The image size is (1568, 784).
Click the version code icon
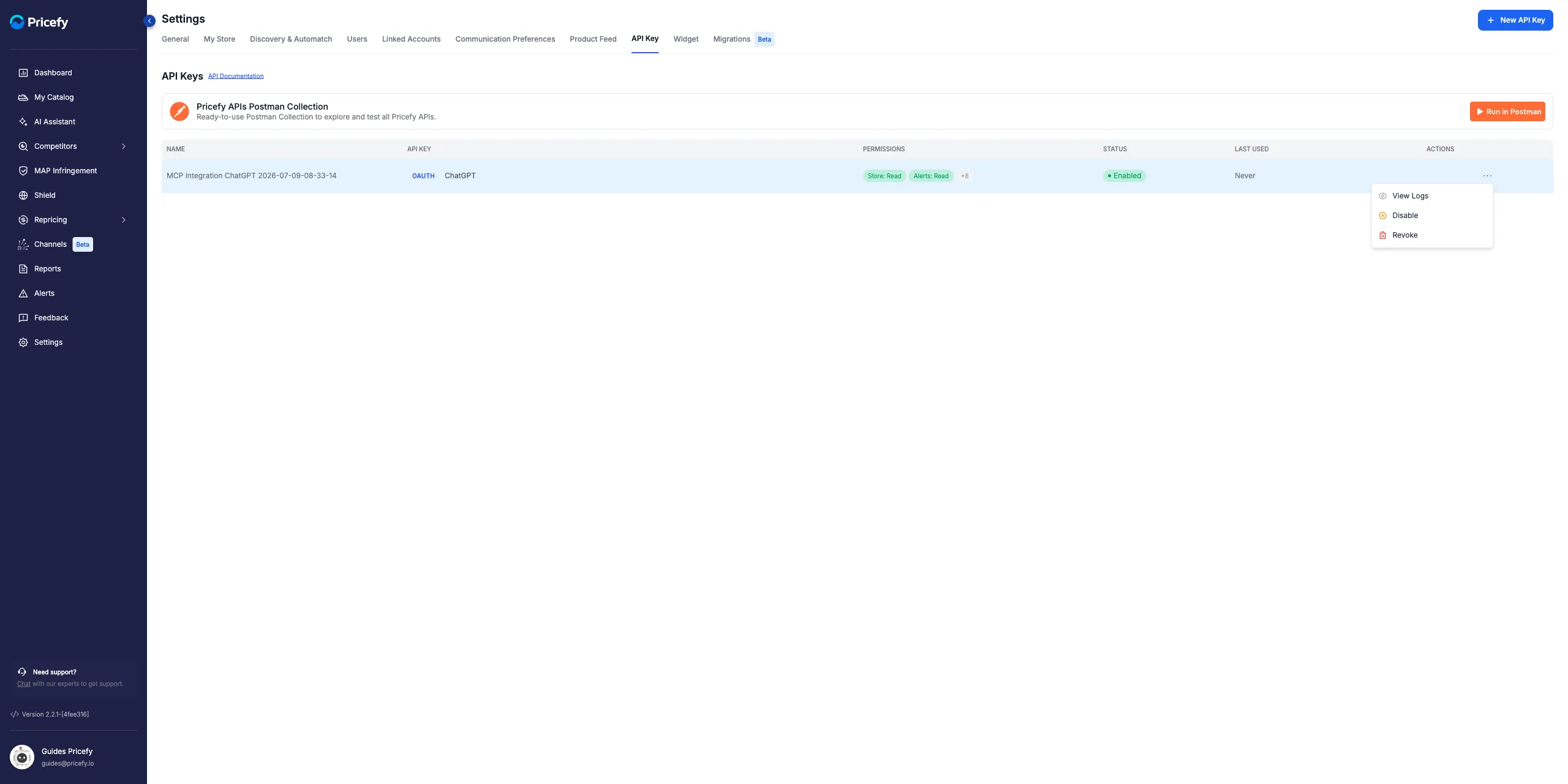15,714
